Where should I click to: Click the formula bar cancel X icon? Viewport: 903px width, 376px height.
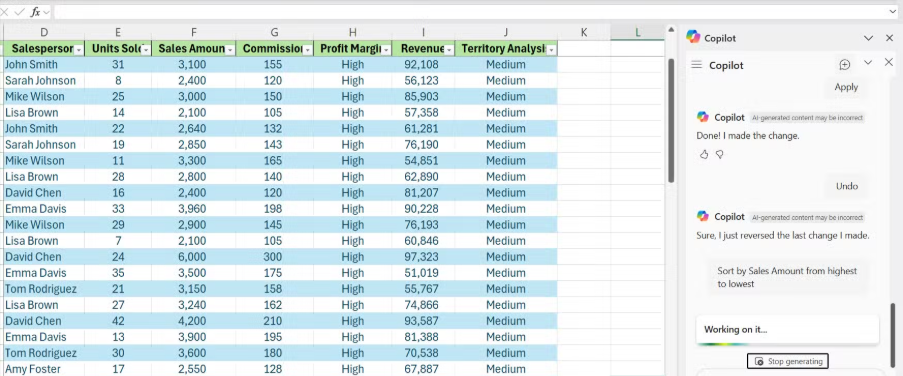pyautogui.click(x=4, y=12)
